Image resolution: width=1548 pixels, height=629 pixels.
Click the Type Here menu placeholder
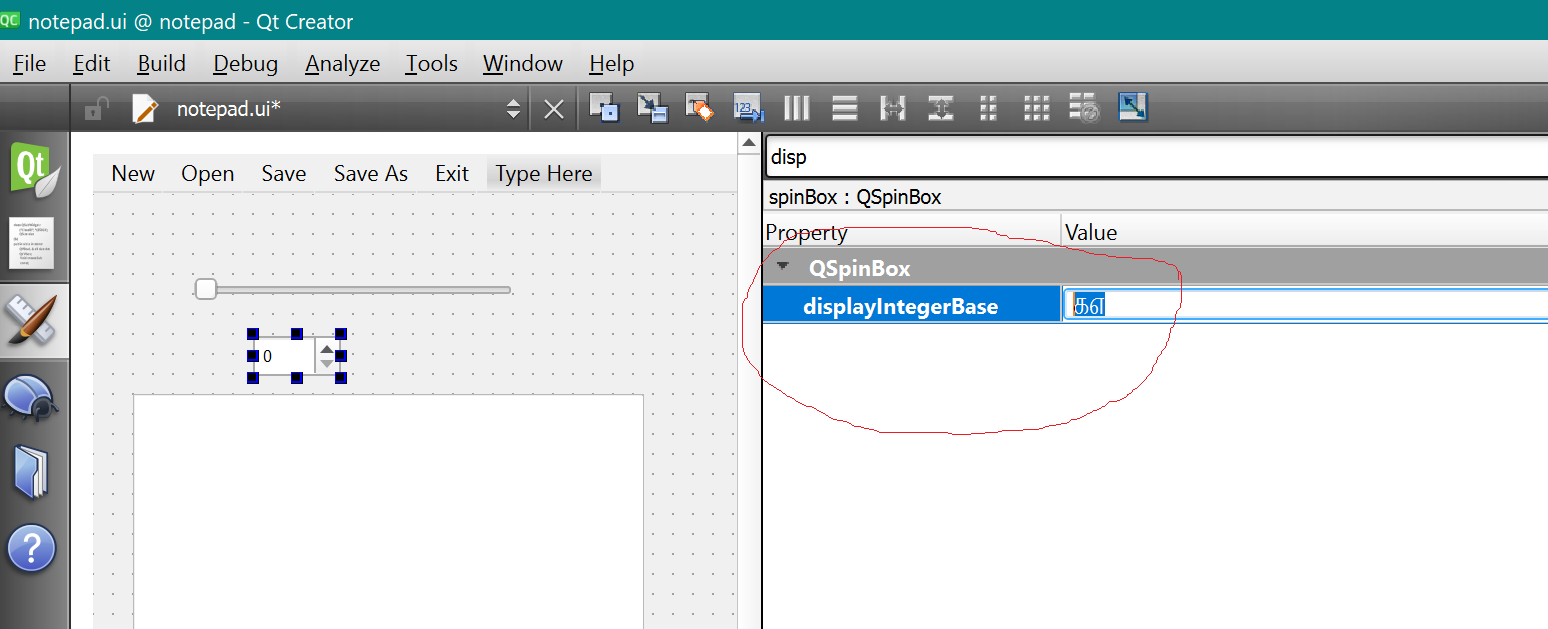(544, 173)
